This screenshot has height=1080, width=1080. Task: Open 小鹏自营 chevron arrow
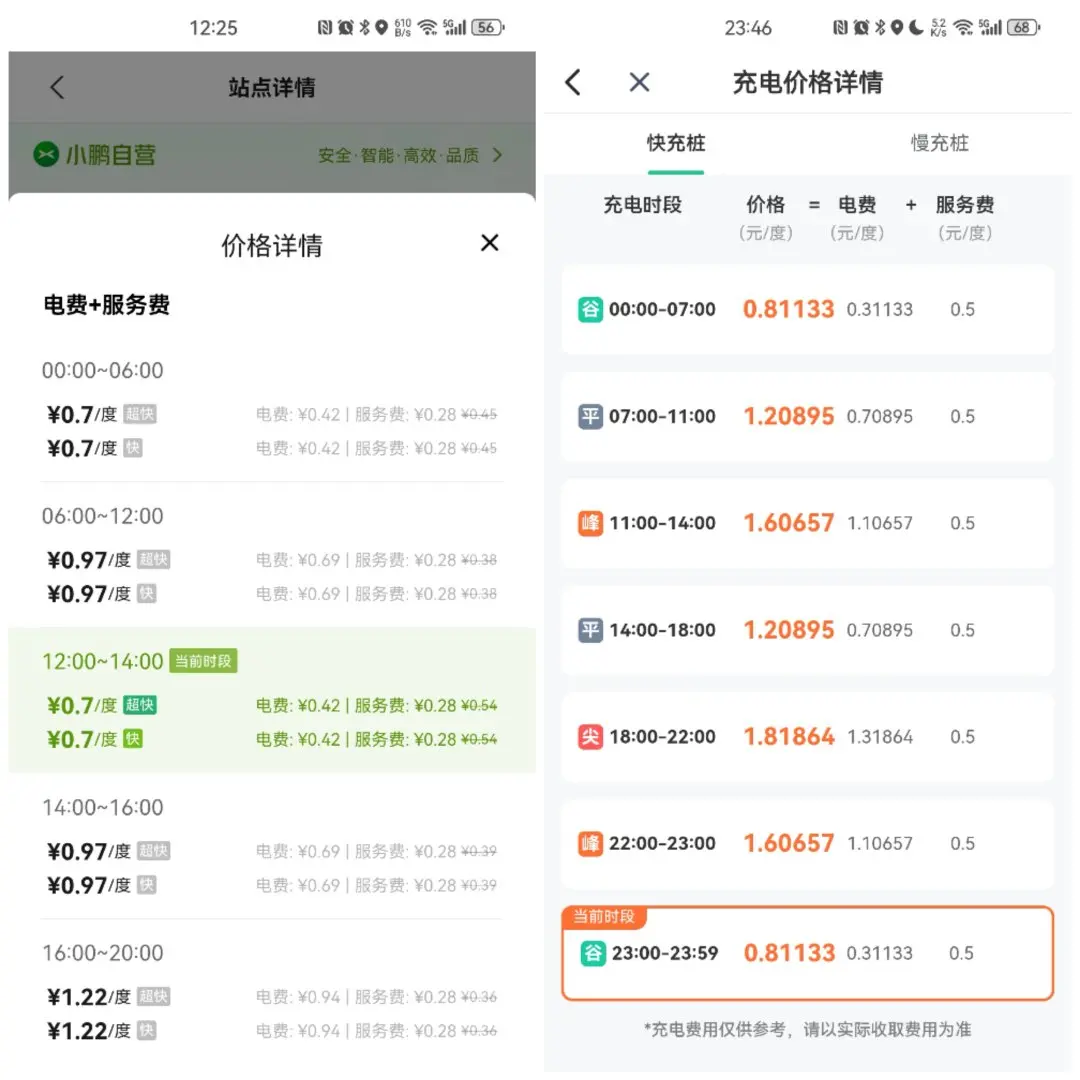[x=497, y=155]
